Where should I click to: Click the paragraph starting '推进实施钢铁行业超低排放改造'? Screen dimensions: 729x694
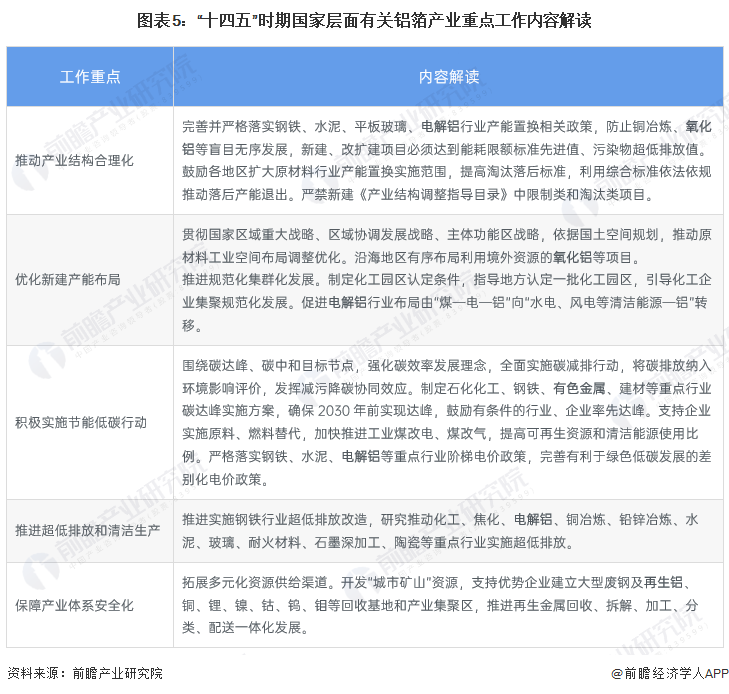pyautogui.click(x=440, y=531)
